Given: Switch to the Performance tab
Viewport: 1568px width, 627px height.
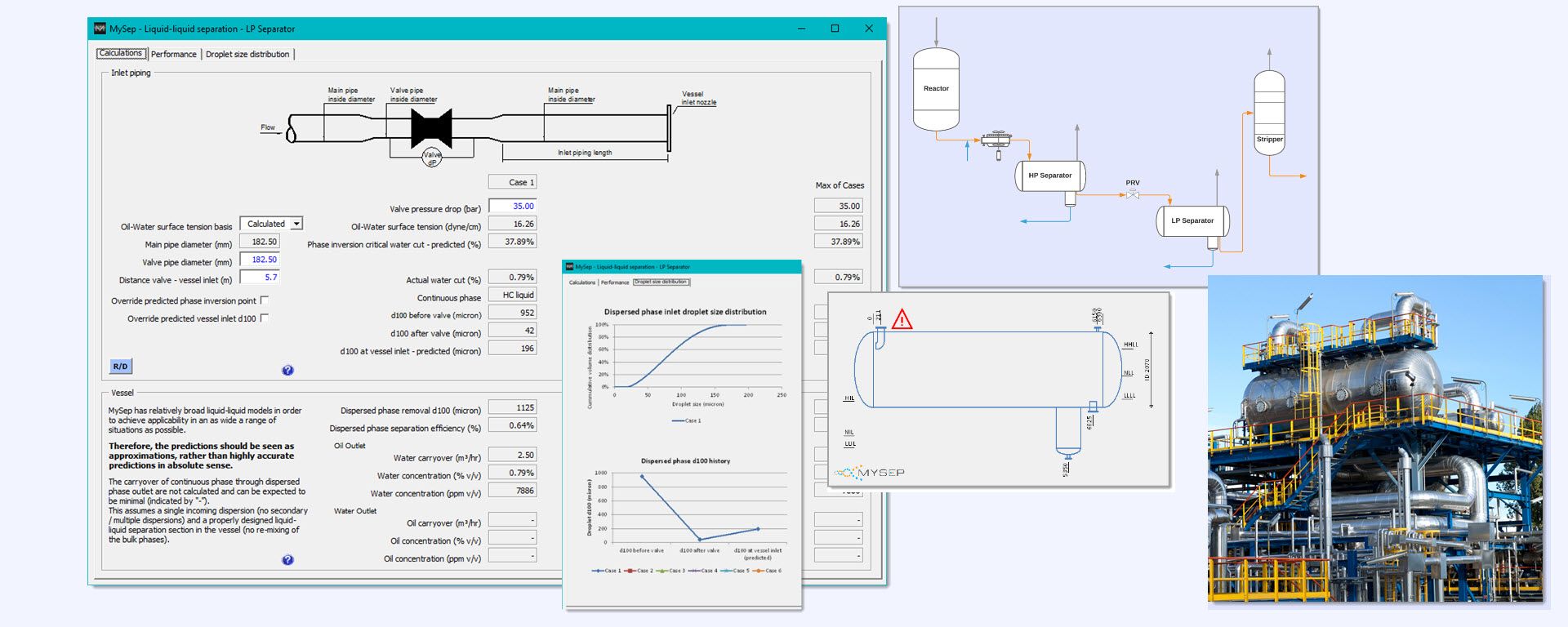Looking at the screenshot, I should coord(173,54).
